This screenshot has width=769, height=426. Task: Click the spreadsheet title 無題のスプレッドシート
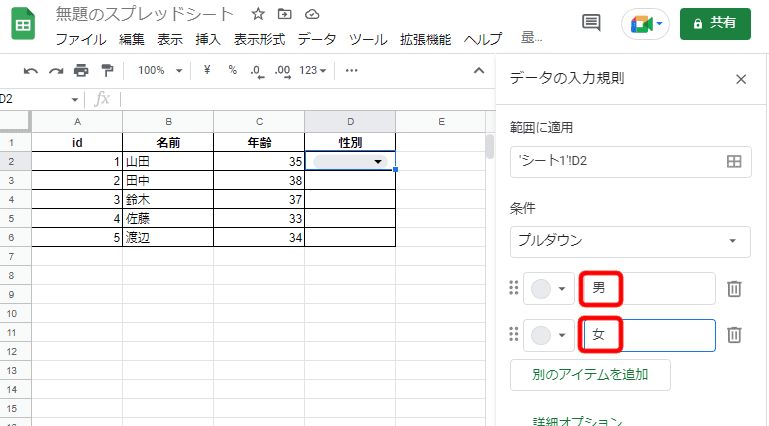144,14
